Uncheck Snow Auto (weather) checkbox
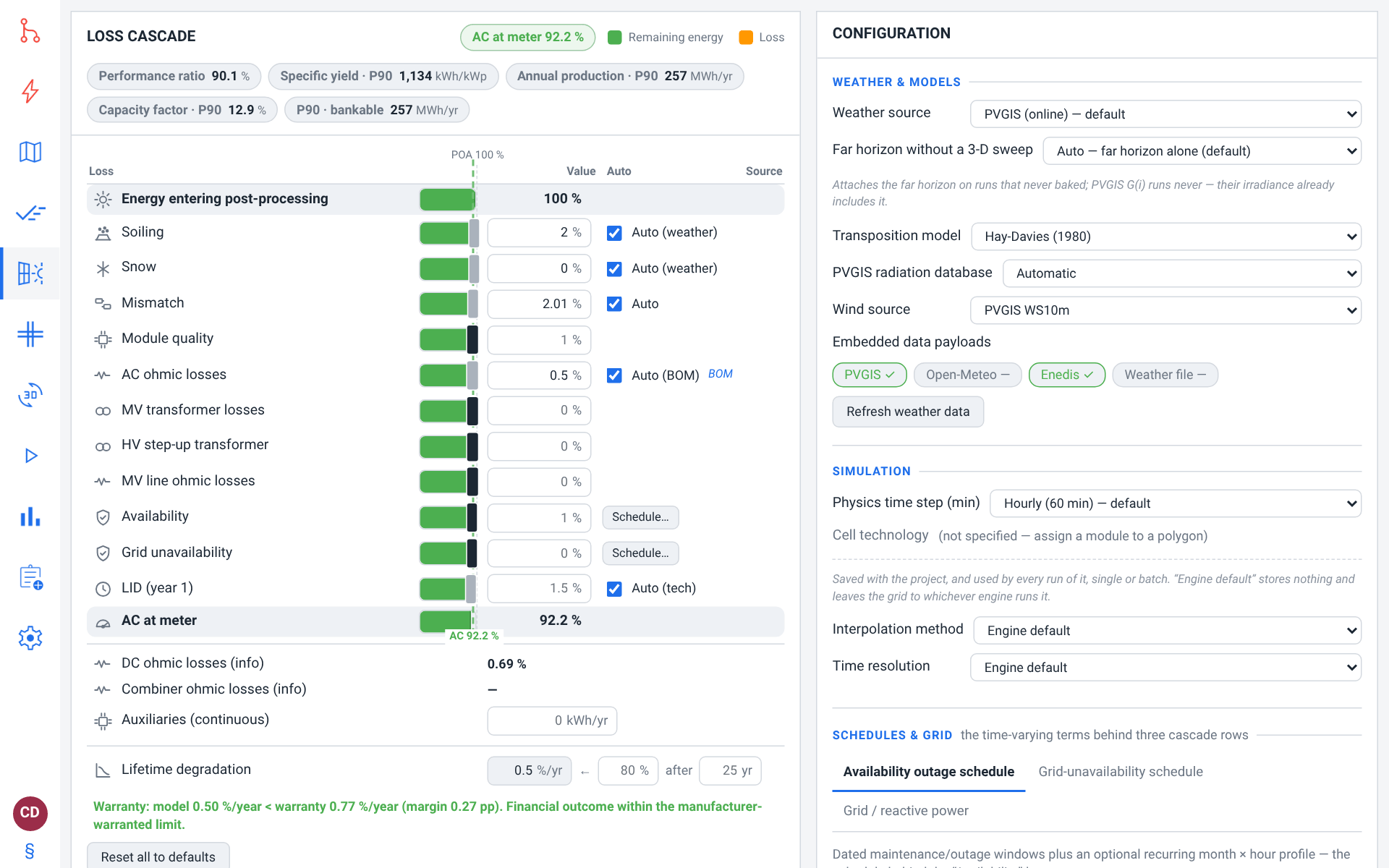The height and width of the screenshot is (868, 1389). pyautogui.click(x=614, y=269)
